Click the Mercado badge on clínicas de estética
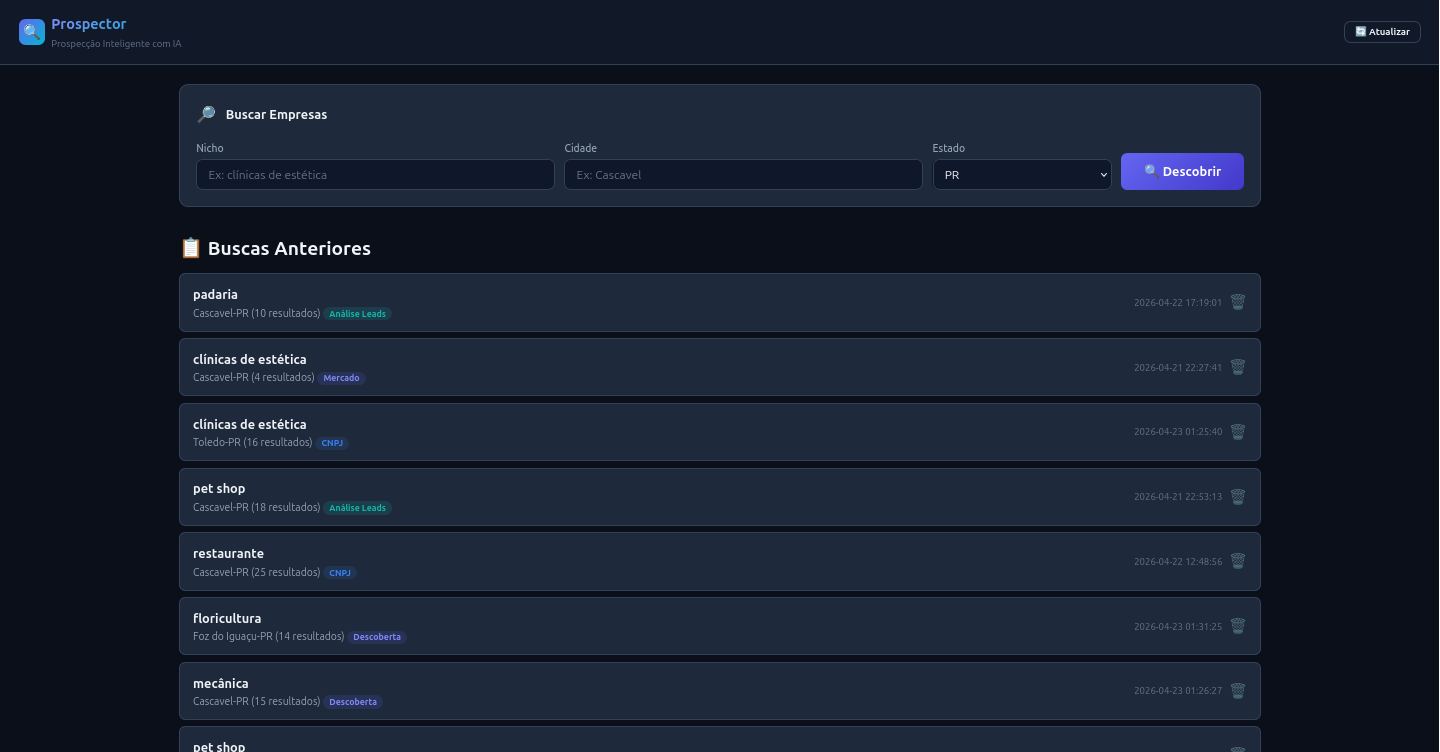Screen dimensions: 1440x752 click(341, 378)
